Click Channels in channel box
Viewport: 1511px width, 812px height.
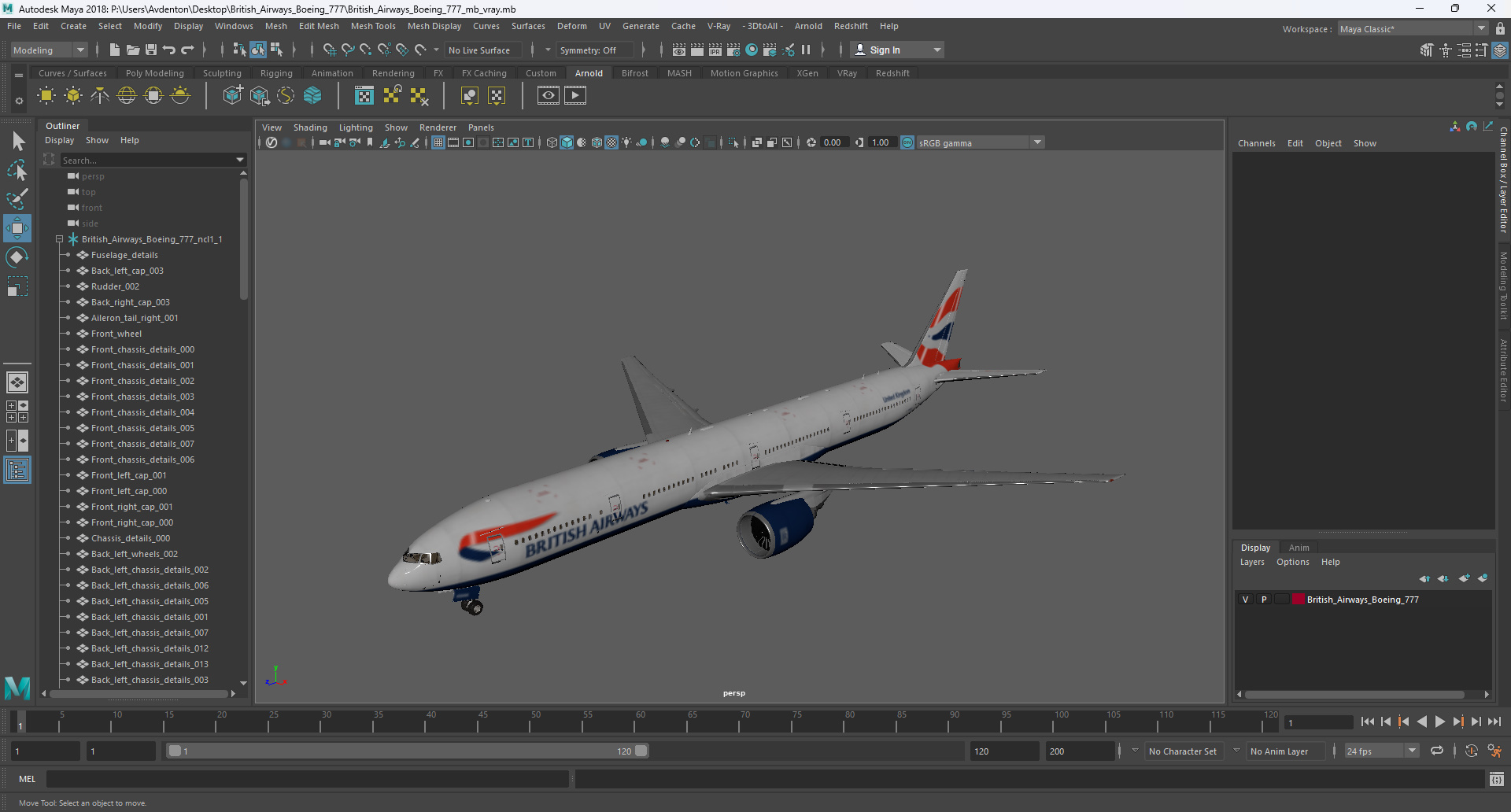[x=1256, y=143]
